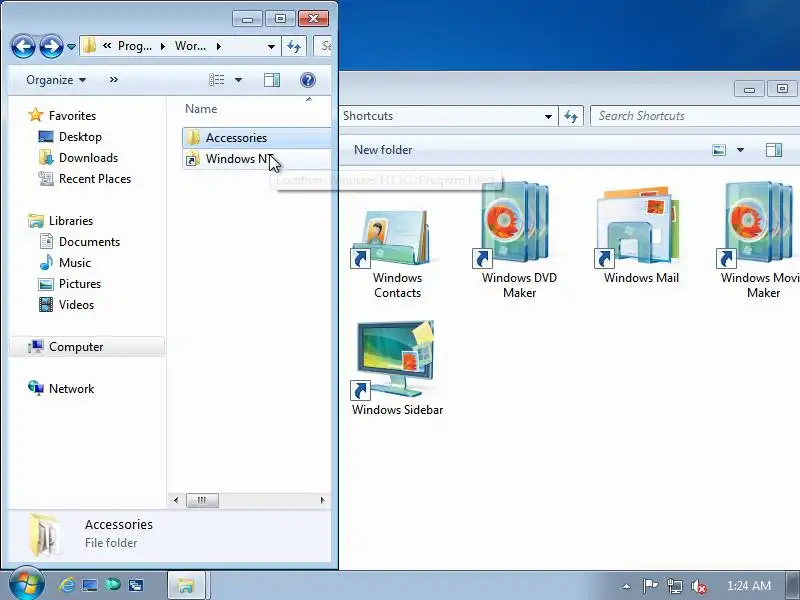This screenshot has height=600, width=800.
Task: Open Desktop in the navigation pane
Action: [70, 137]
